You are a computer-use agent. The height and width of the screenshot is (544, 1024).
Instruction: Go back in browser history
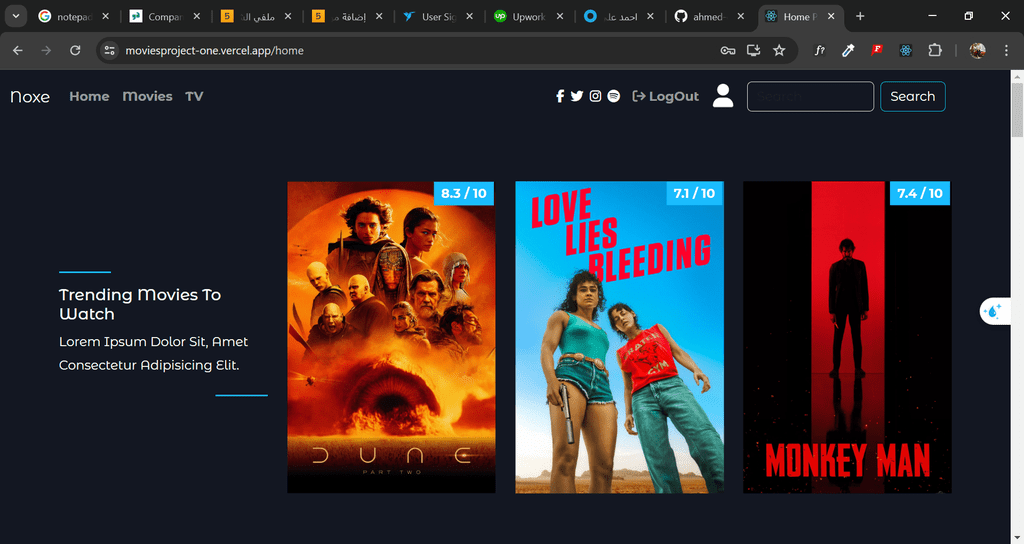pos(18,50)
